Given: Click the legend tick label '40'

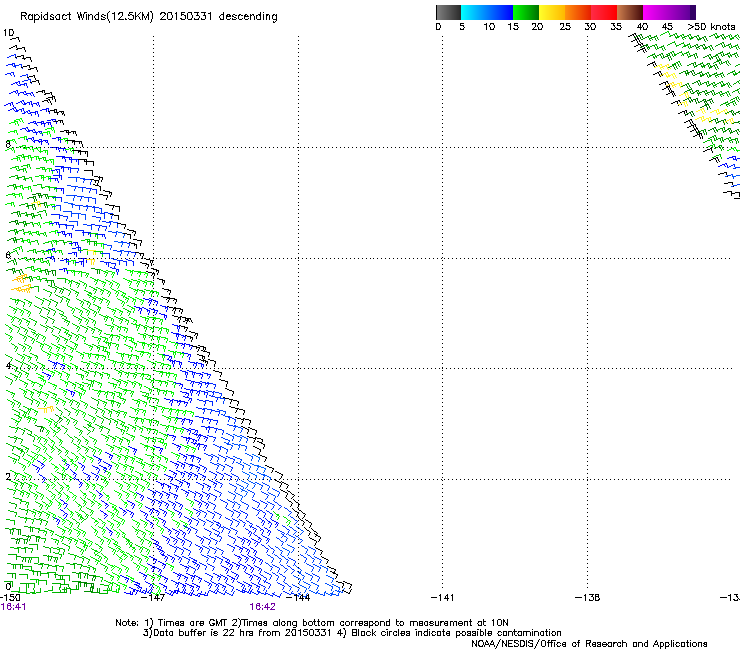Looking at the screenshot, I should pos(642,27).
